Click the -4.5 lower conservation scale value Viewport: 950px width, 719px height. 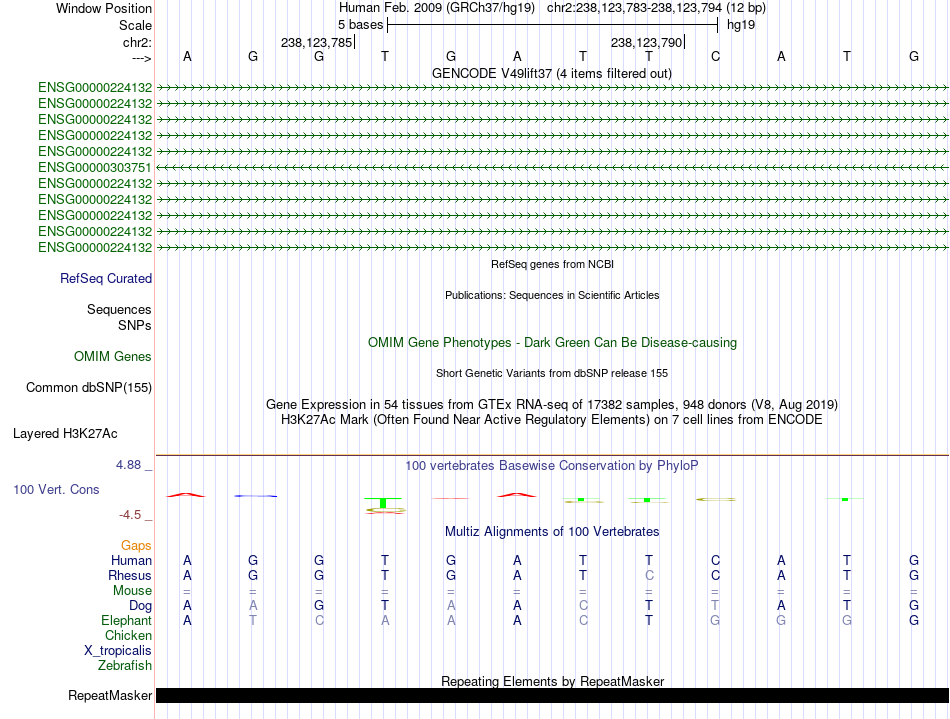[130, 515]
